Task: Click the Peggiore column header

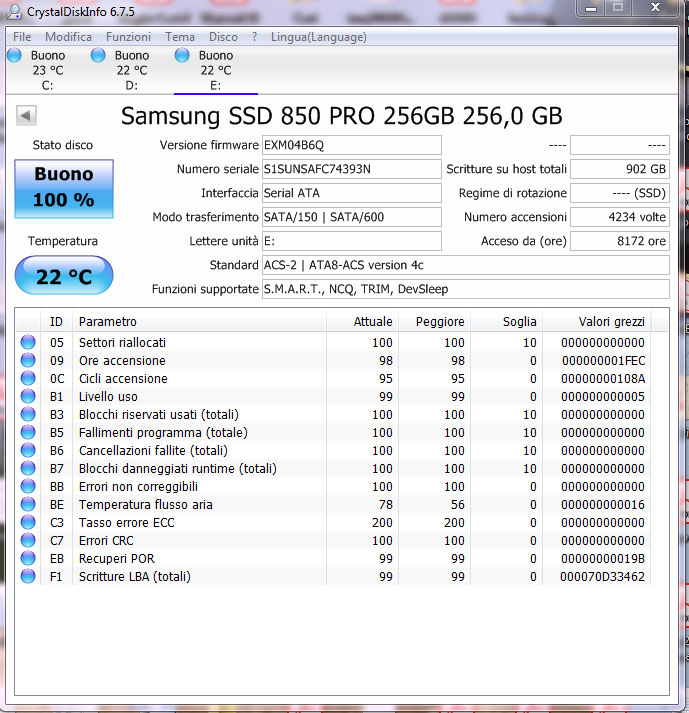Action: coord(435,321)
